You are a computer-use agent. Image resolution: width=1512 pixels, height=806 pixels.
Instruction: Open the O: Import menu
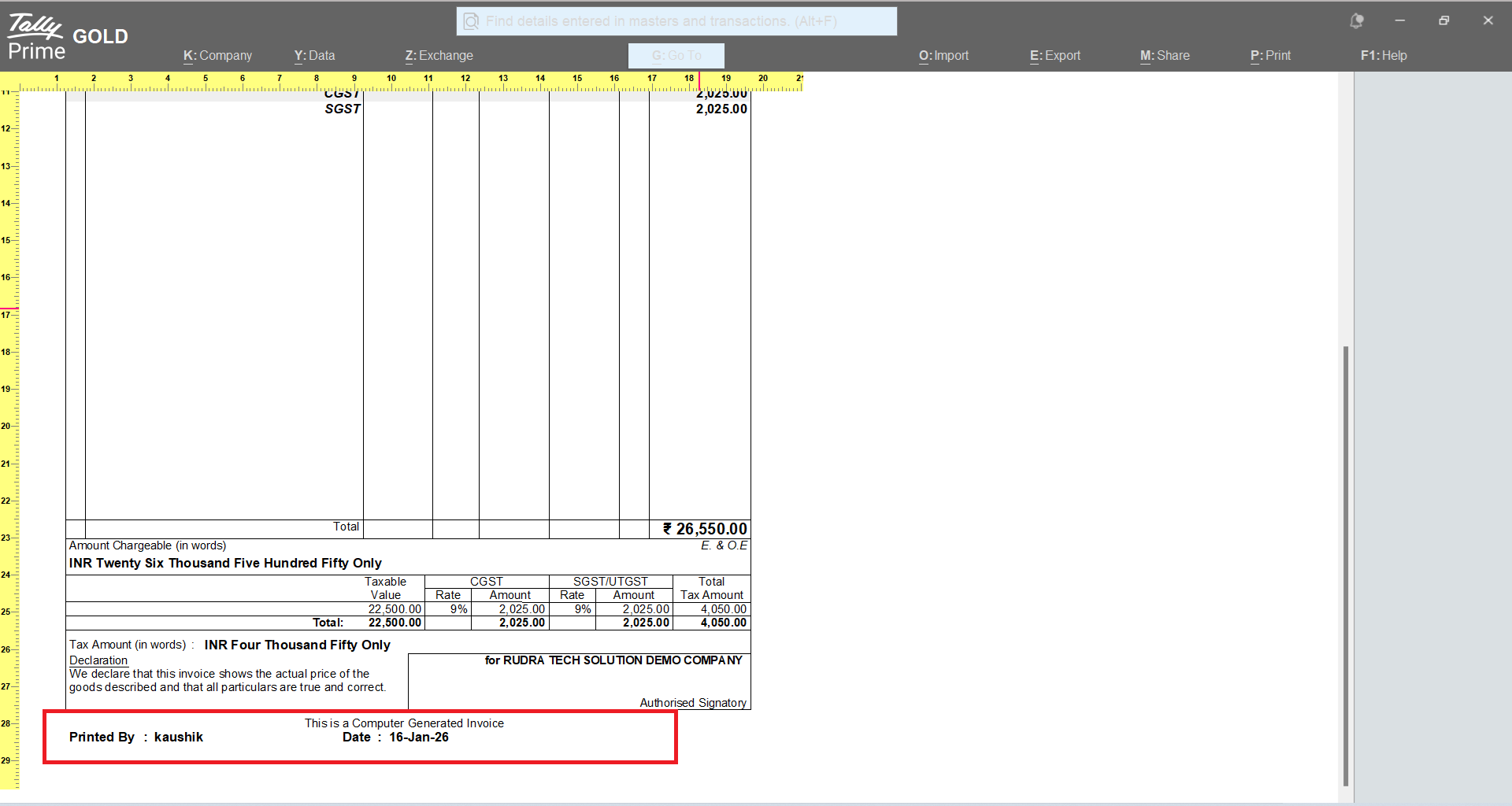(x=943, y=56)
